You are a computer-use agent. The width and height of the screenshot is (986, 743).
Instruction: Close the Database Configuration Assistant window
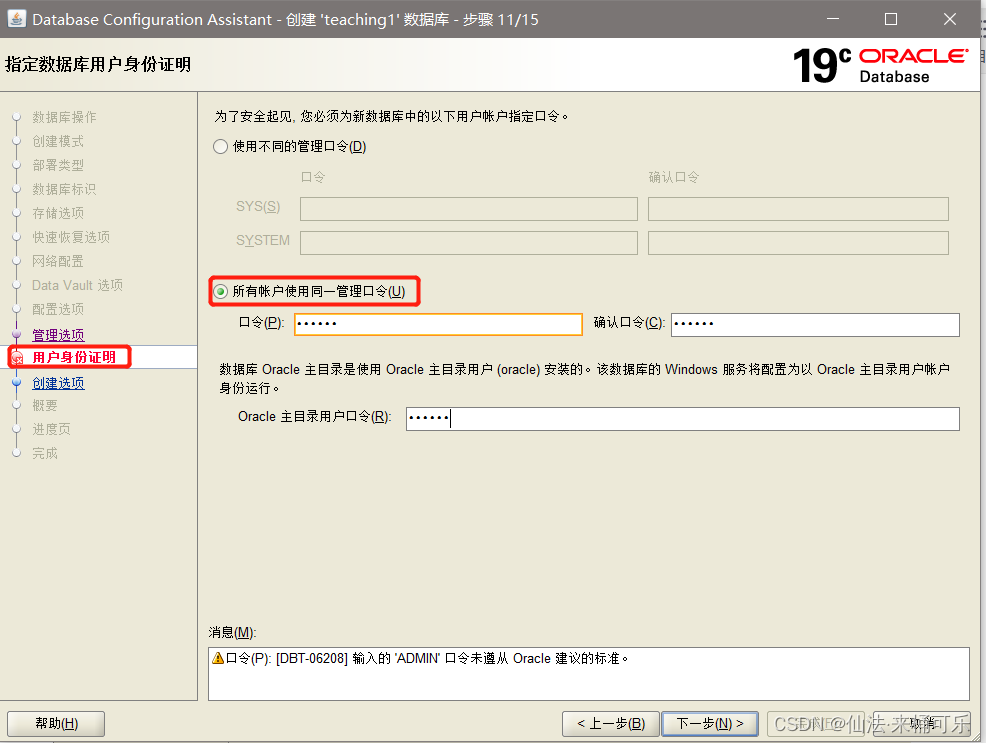click(950, 19)
